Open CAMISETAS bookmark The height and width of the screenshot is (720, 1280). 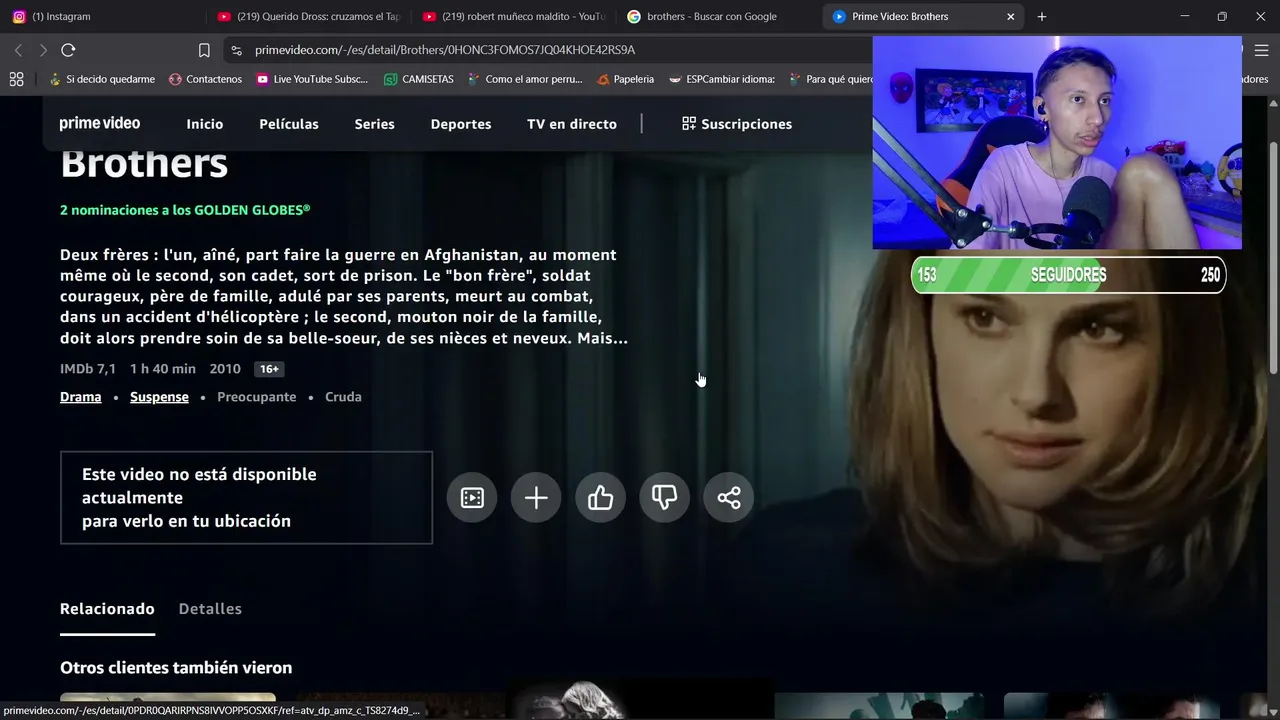point(419,79)
